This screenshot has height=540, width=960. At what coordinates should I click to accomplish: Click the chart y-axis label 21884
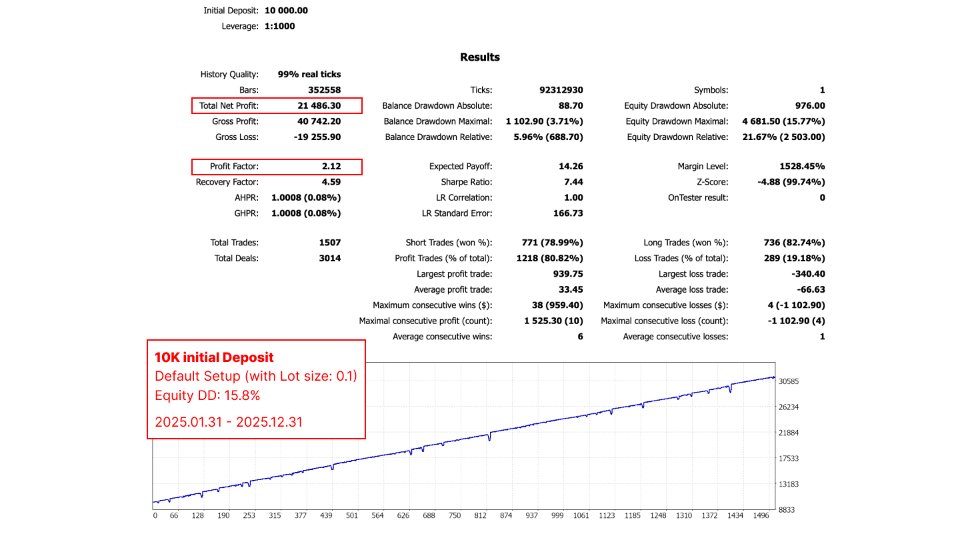789,433
